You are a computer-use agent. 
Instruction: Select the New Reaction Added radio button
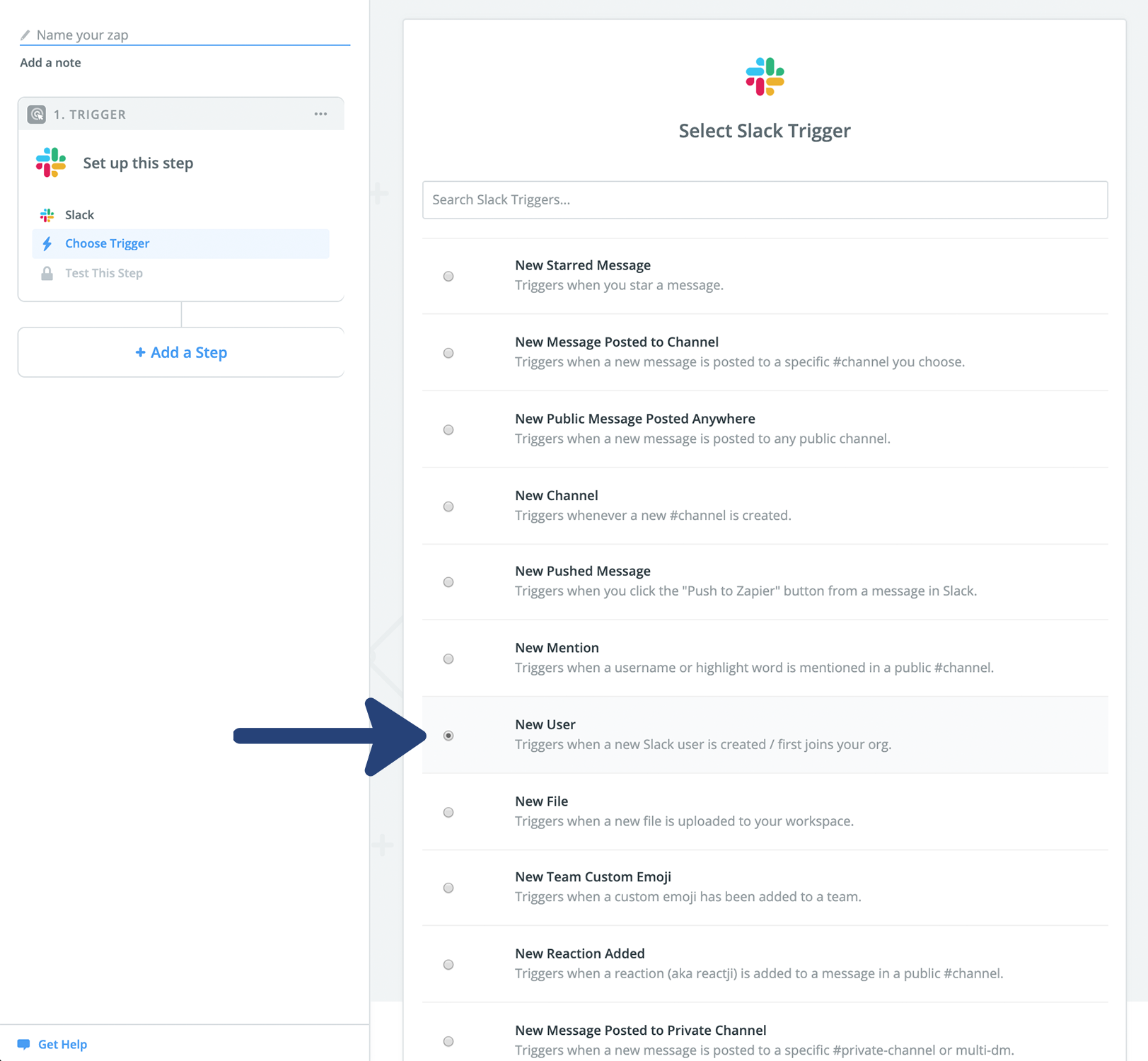click(448, 965)
